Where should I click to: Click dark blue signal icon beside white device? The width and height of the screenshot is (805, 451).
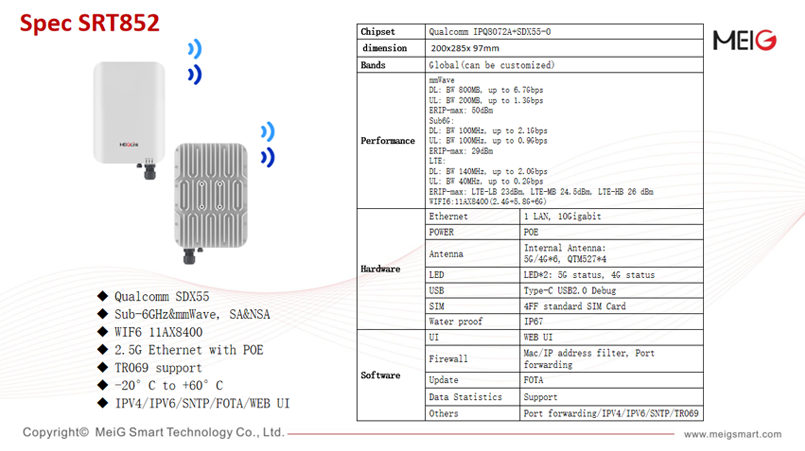(x=198, y=73)
